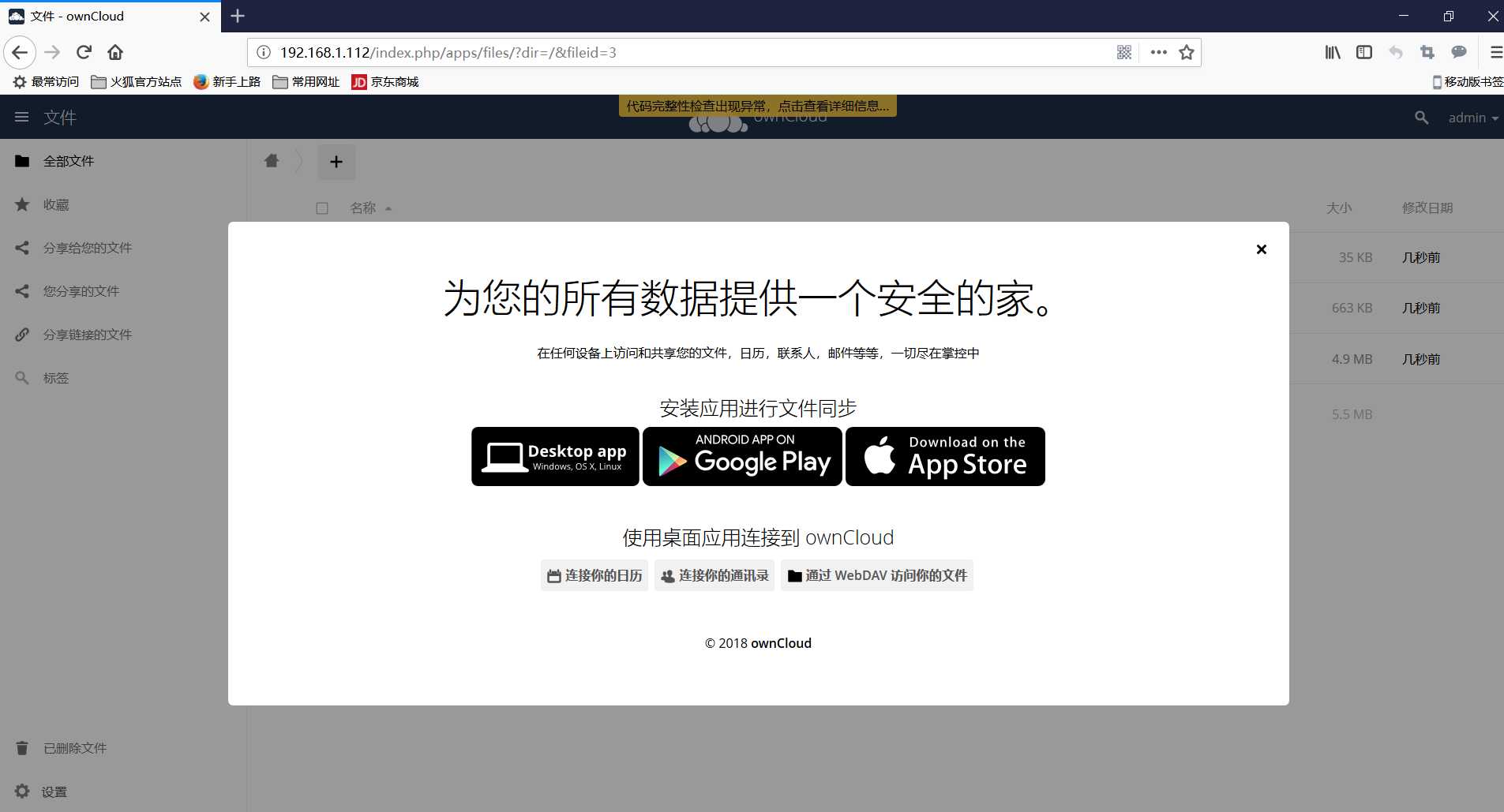Click the site information icon in address bar

click(x=264, y=53)
